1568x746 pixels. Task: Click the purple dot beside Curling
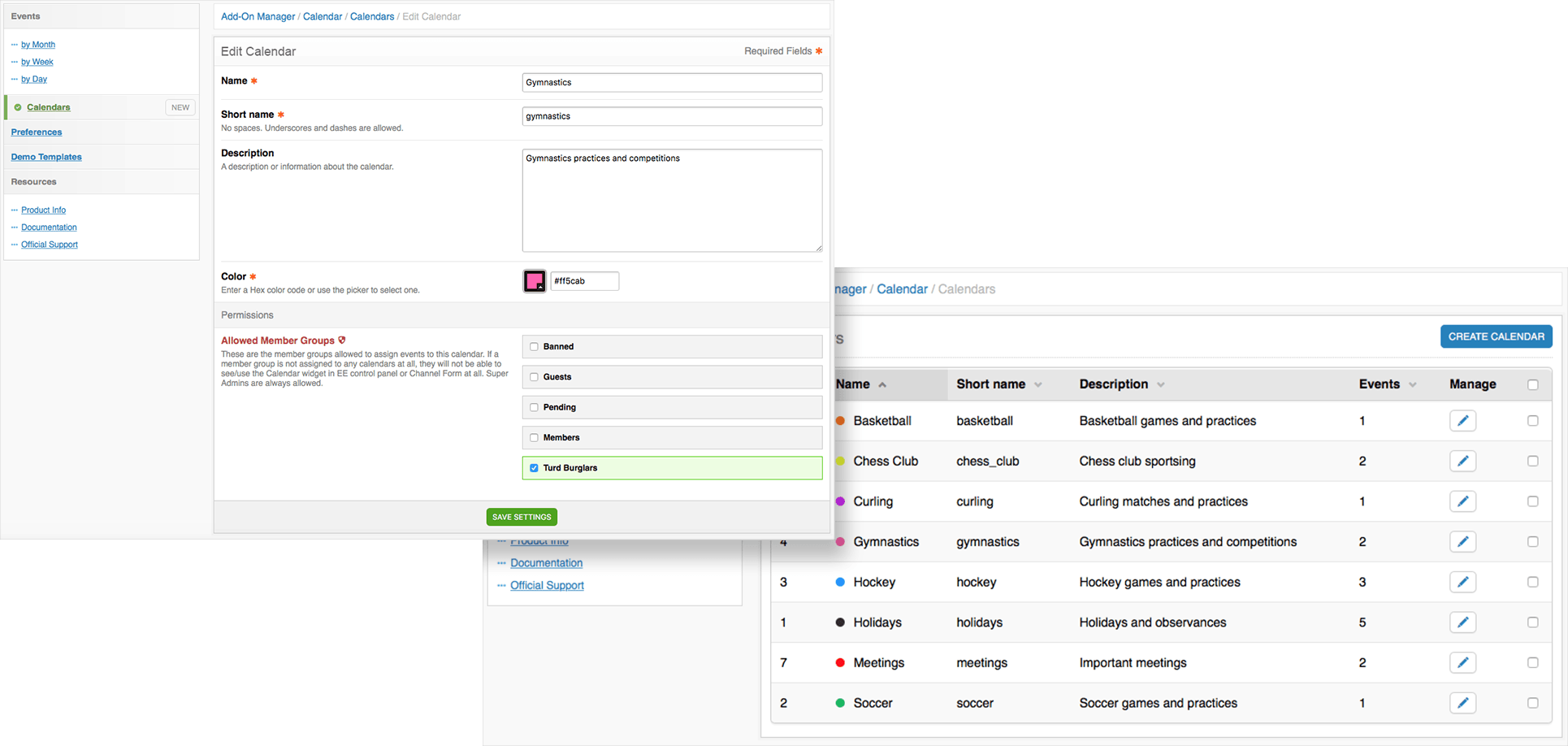(840, 501)
